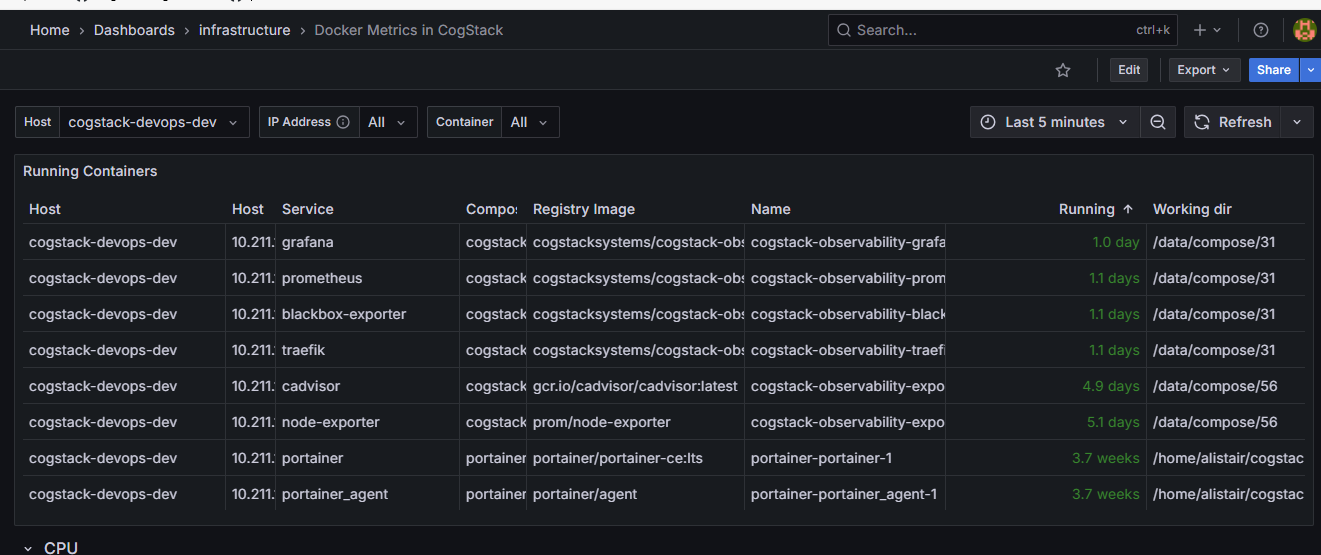This screenshot has height=555, width=1321.
Task: Click the cogstack-observability-grafa name cell
Action: pos(845,242)
